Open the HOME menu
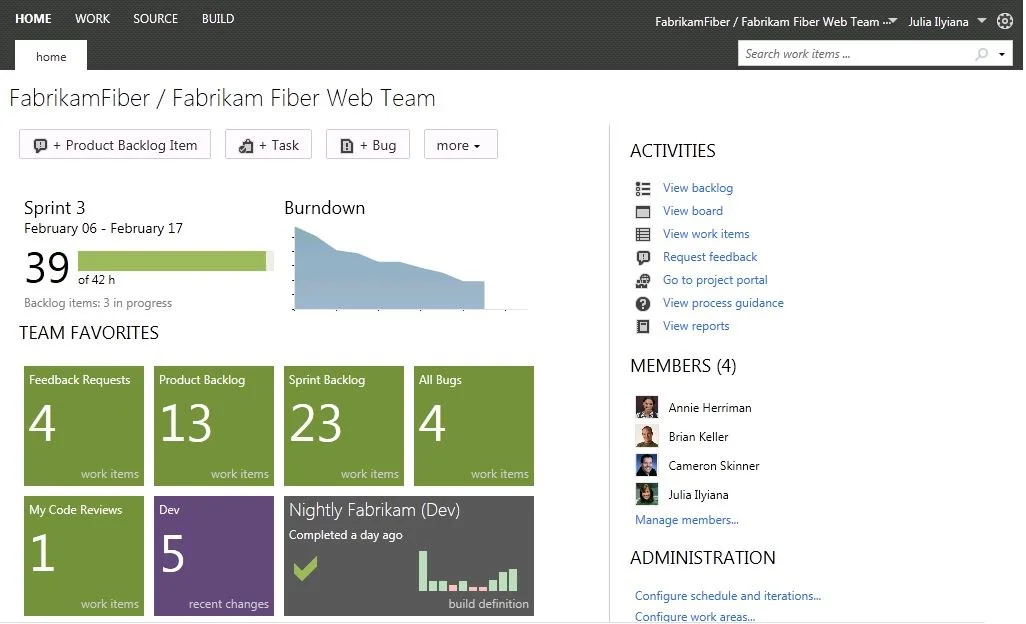 33,18
